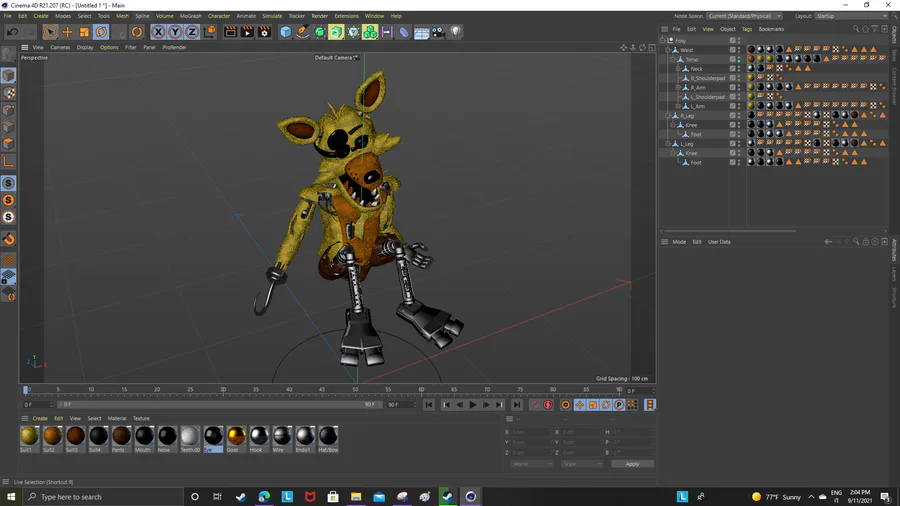900x506 pixels.
Task: Open the Layout dropdown showing Startup
Action: (x=850, y=16)
